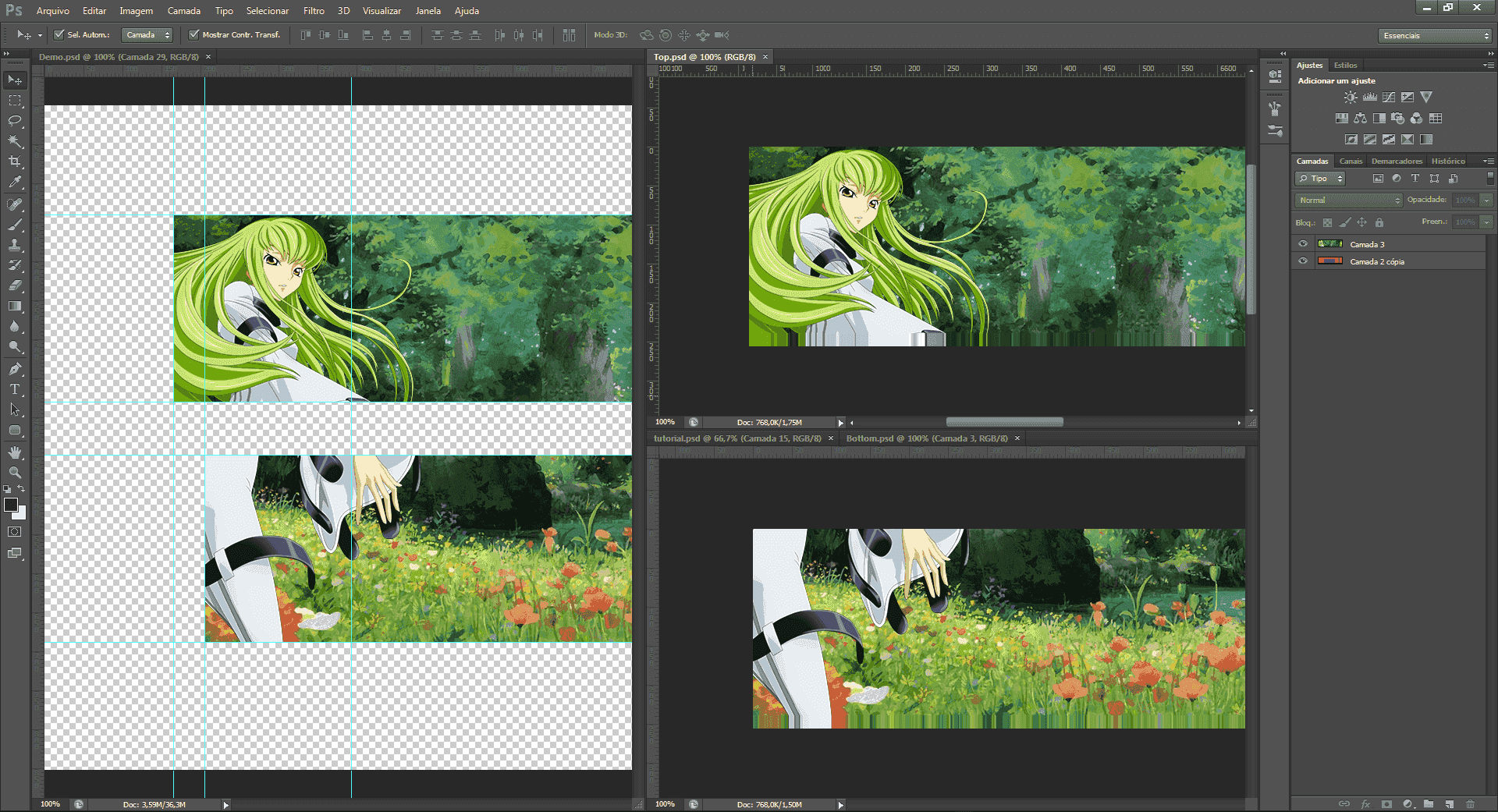
Task: Open the Normal blend mode dropdown
Action: click(x=1348, y=200)
